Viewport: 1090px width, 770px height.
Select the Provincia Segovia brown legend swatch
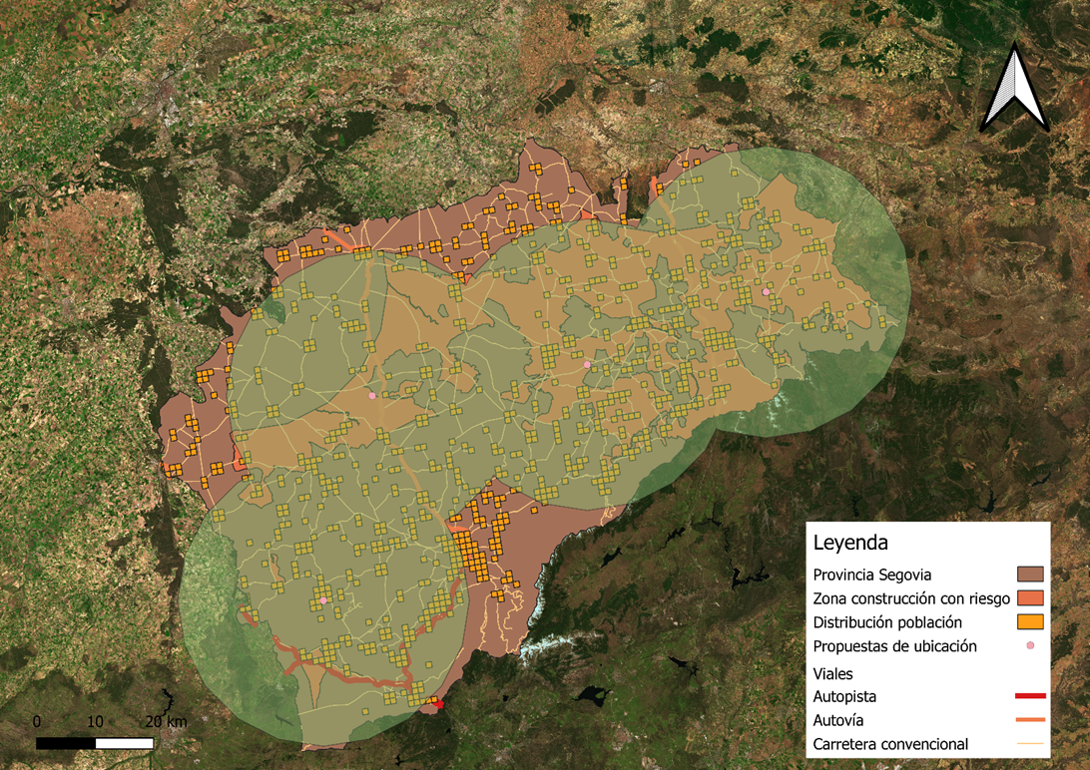1030,574
